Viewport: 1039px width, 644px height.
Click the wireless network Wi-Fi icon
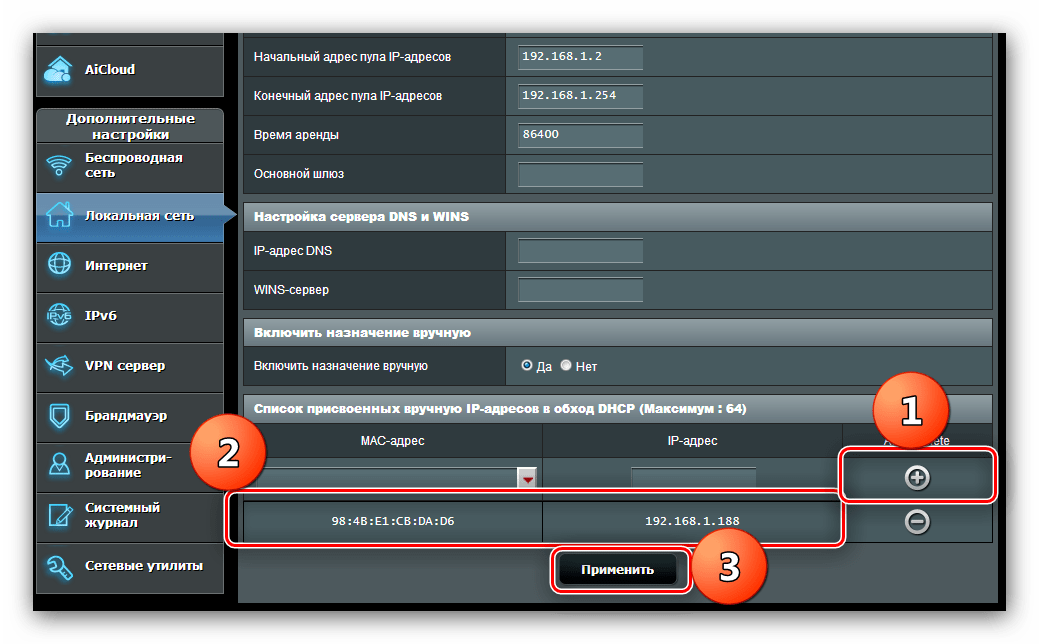coord(59,165)
